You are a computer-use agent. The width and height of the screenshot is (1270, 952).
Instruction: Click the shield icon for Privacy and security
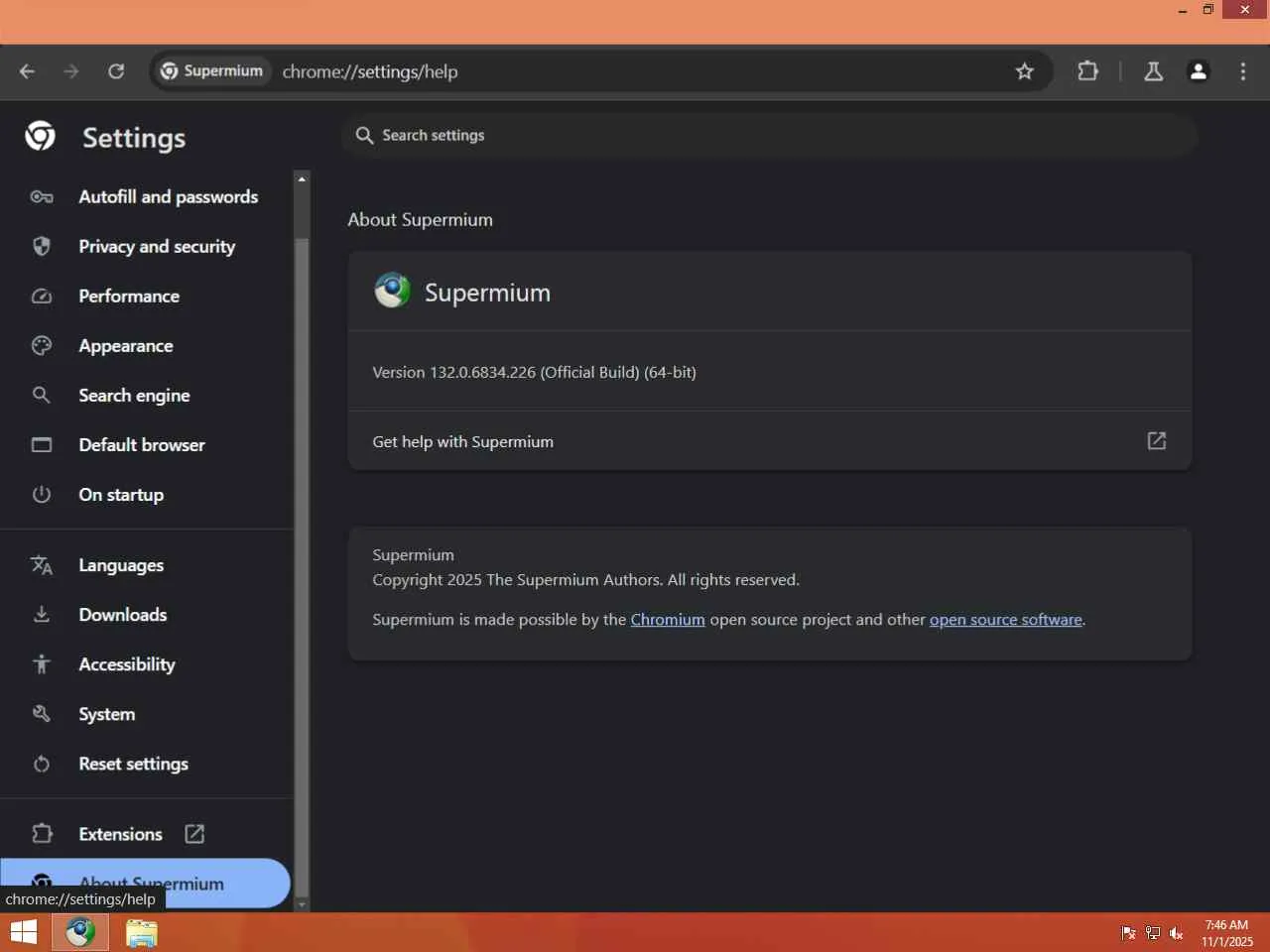click(42, 246)
